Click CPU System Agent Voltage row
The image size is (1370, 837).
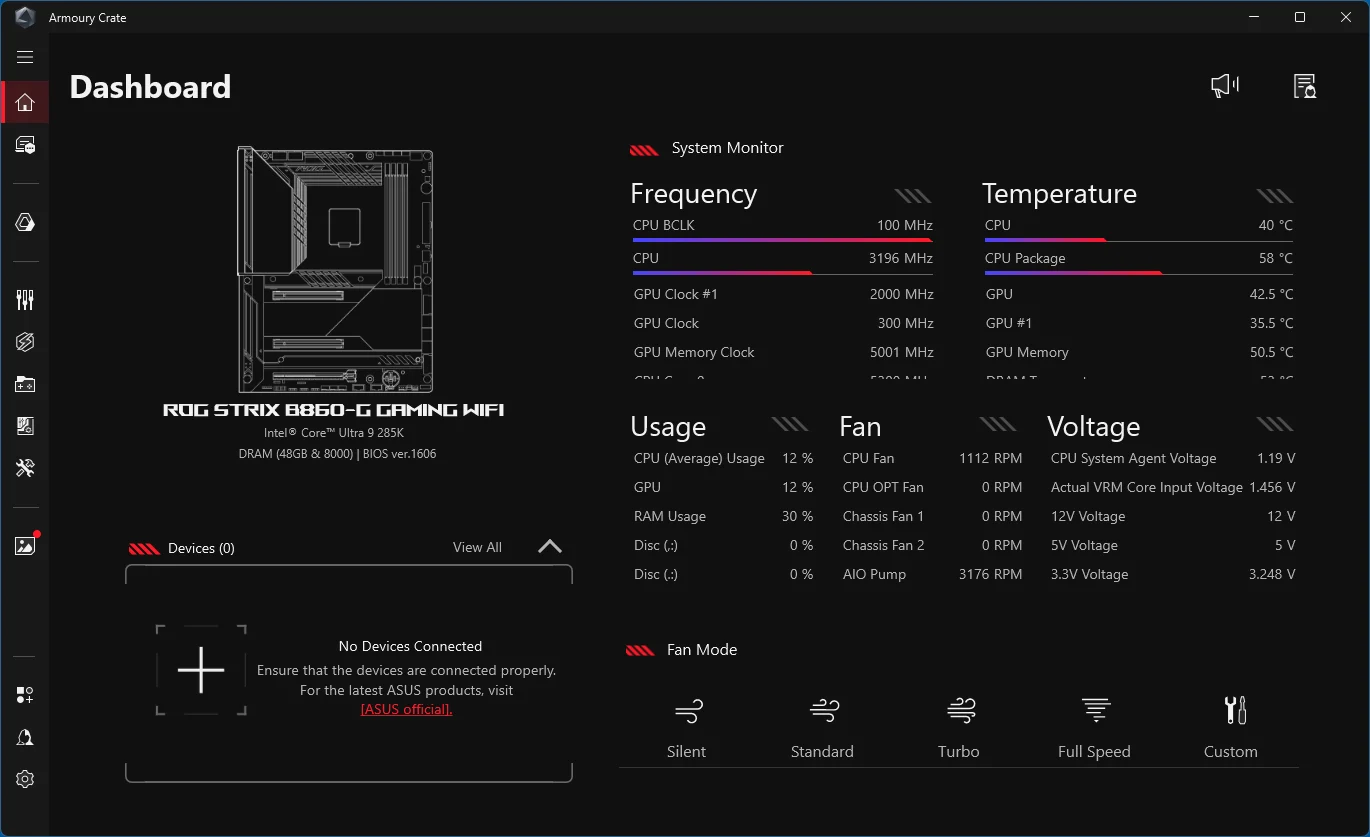coord(1173,458)
